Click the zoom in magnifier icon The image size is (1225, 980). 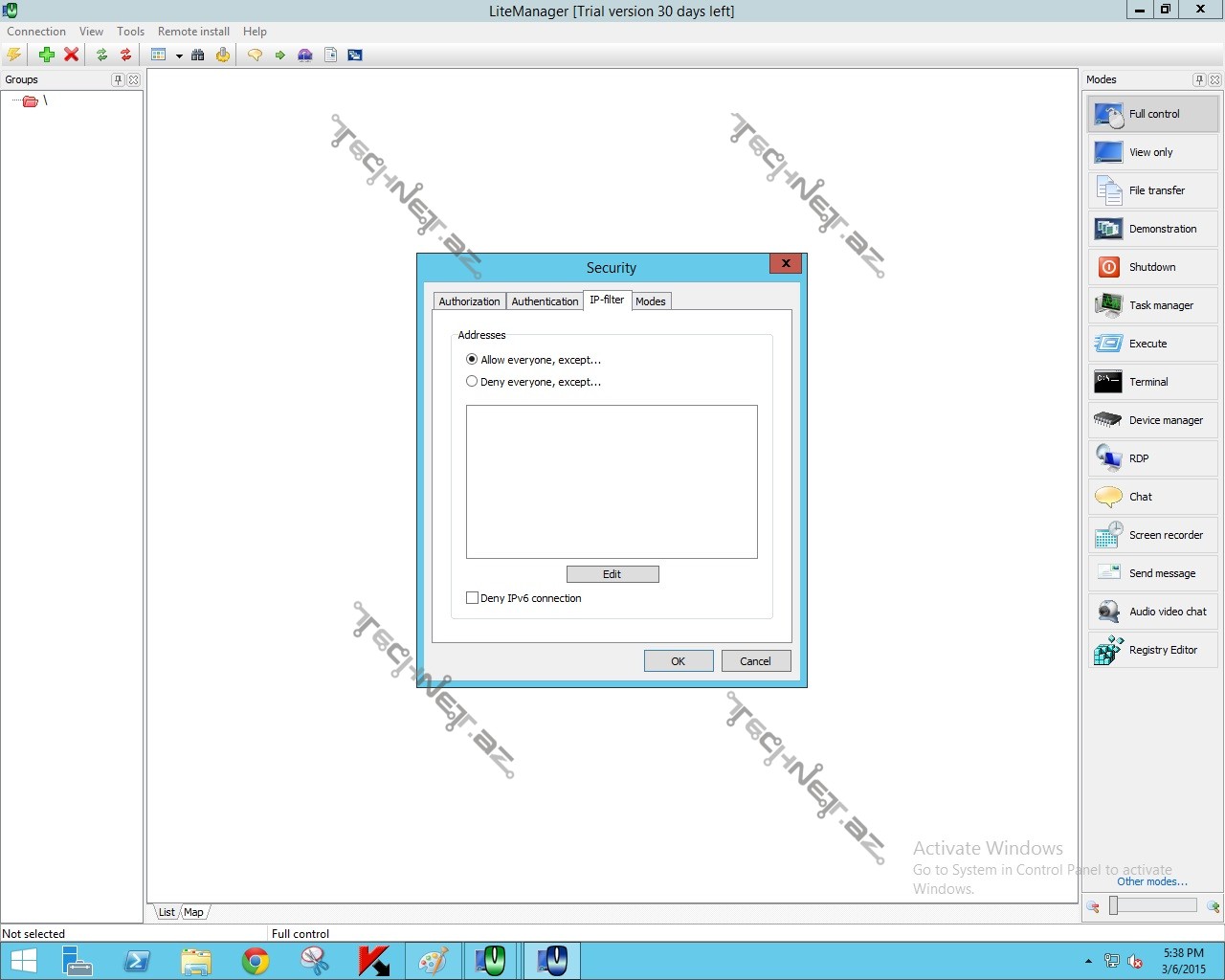(1213, 906)
